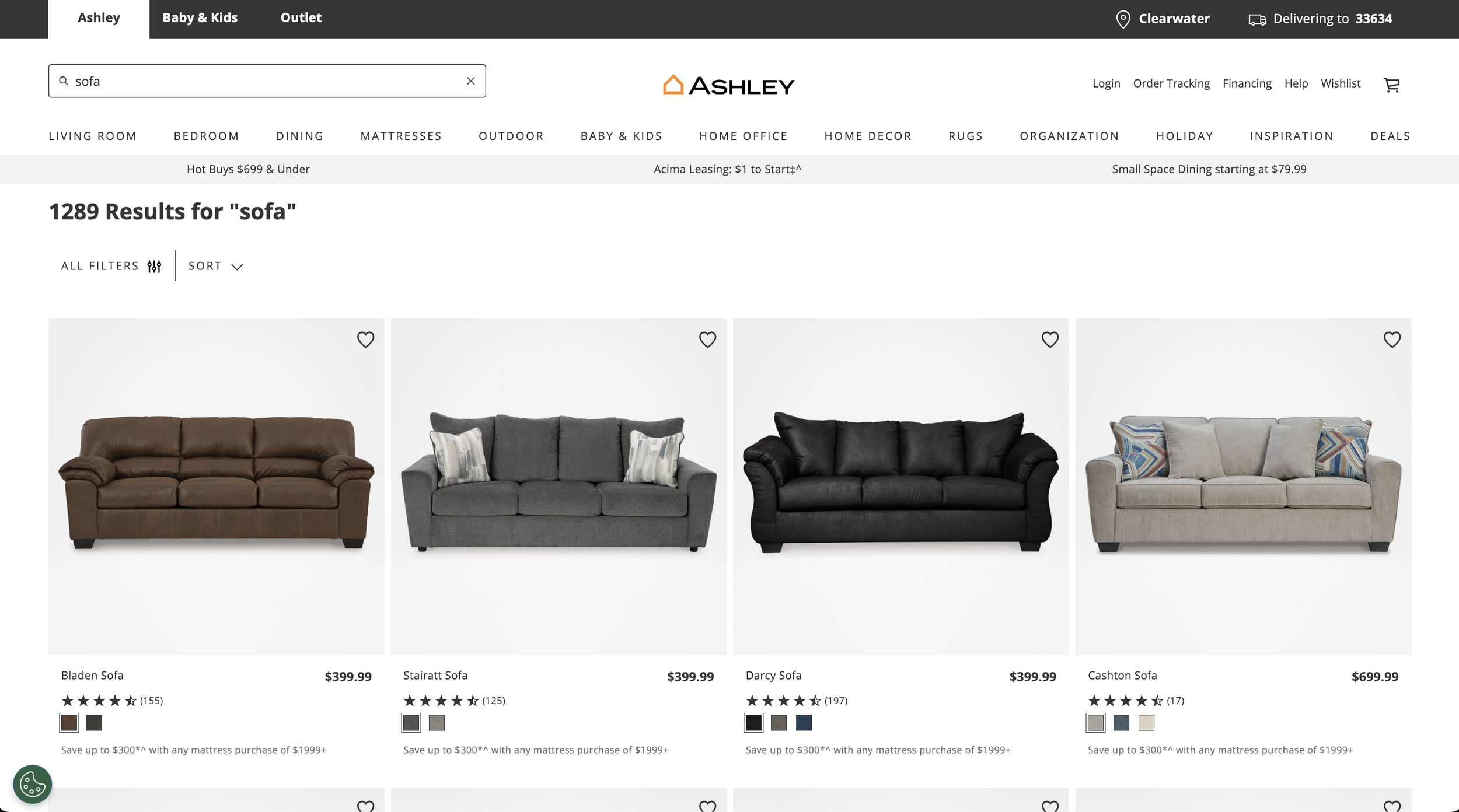Open the shopping cart icon

click(x=1392, y=85)
